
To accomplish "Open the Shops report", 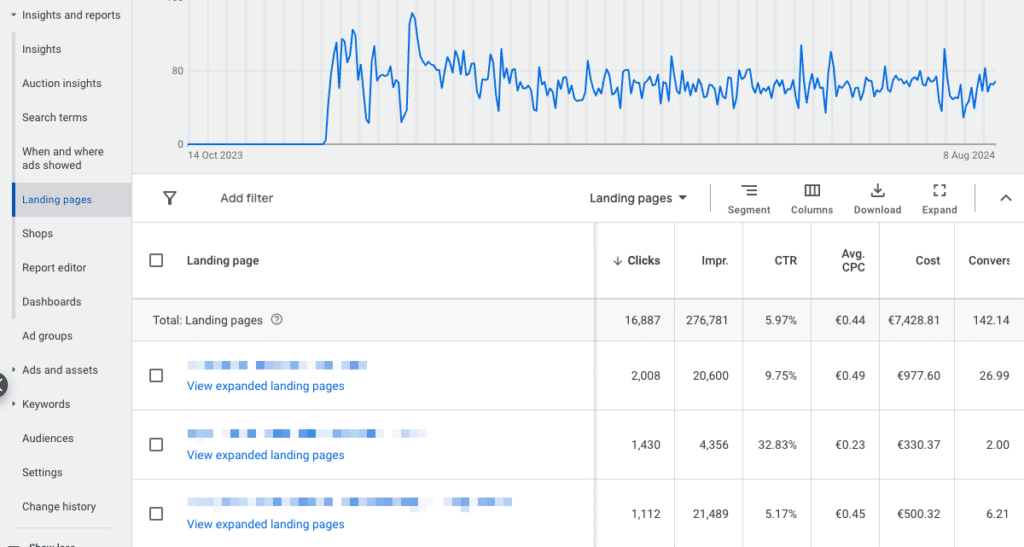I will (x=37, y=233).
